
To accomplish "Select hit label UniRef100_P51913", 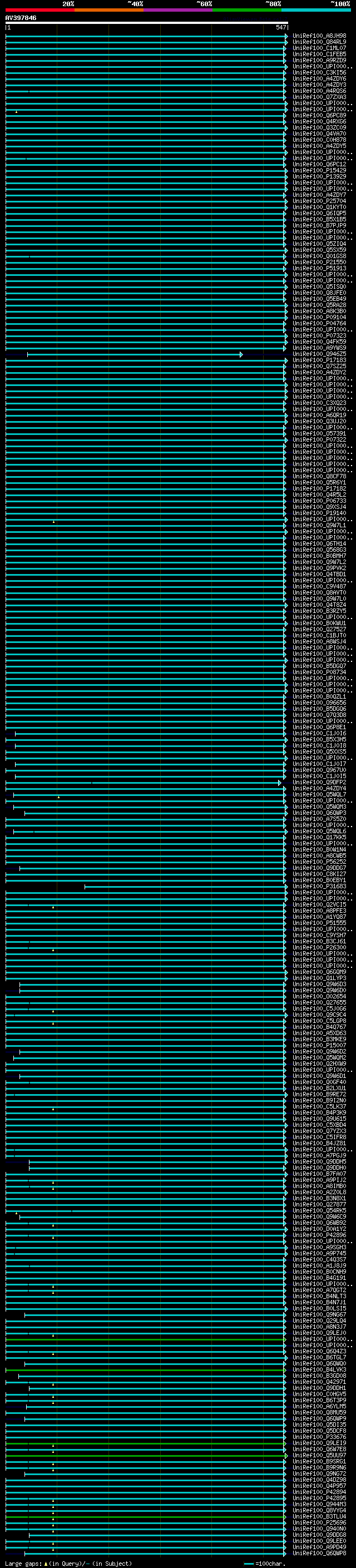I will pyautogui.click(x=319, y=269).
